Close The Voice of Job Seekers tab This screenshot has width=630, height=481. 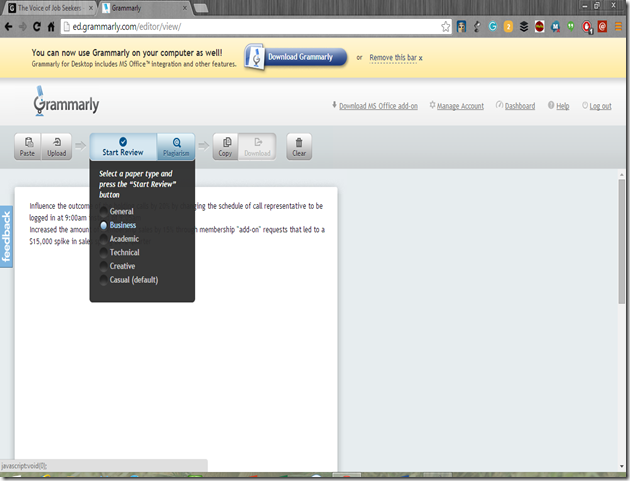(x=91, y=8)
